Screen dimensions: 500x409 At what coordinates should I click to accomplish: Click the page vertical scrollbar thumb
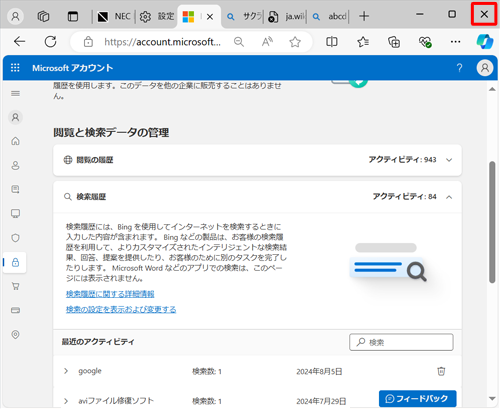coord(492,222)
